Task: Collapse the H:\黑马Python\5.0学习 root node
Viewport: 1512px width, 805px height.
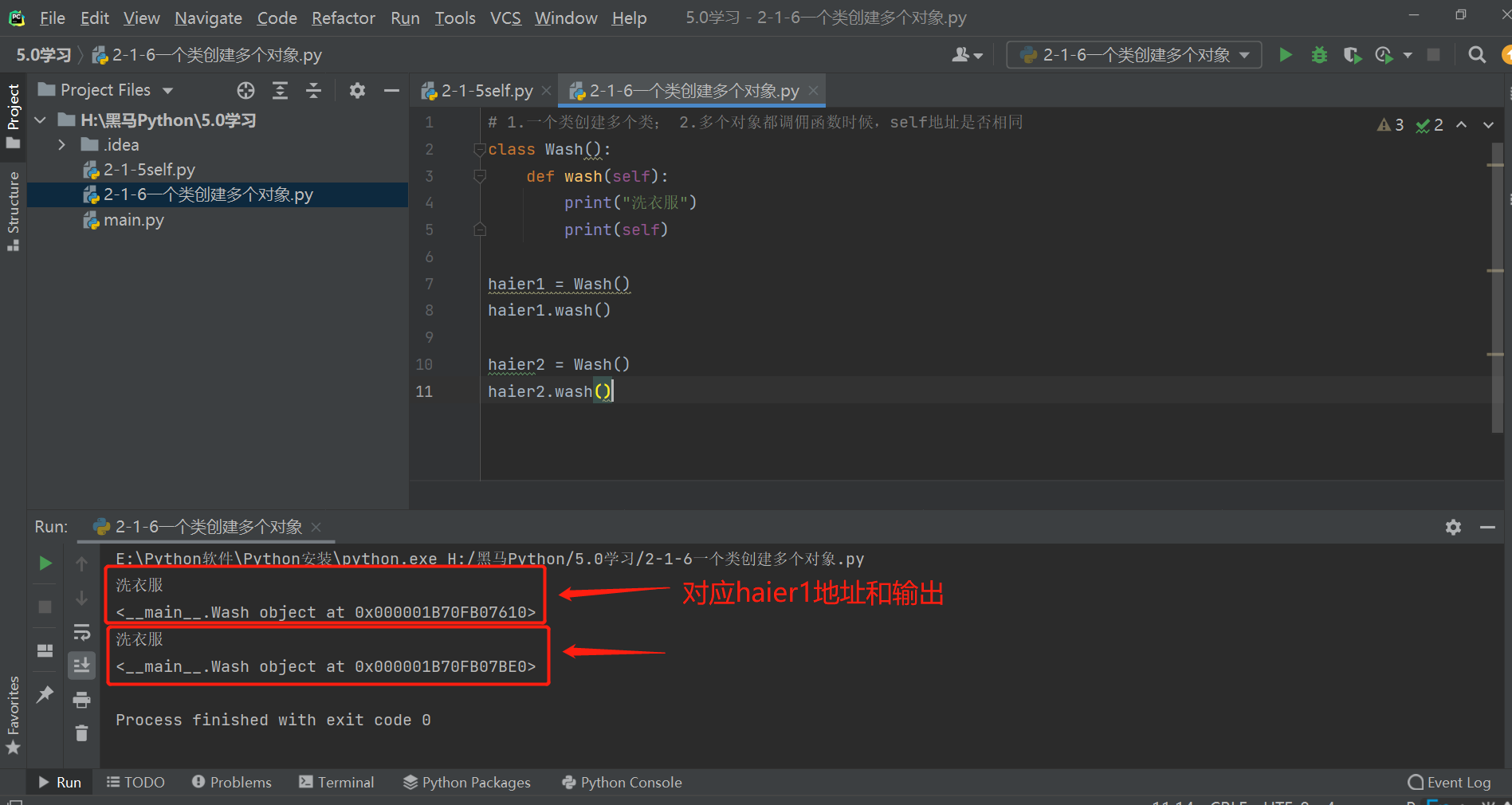Action: [x=40, y=120]
